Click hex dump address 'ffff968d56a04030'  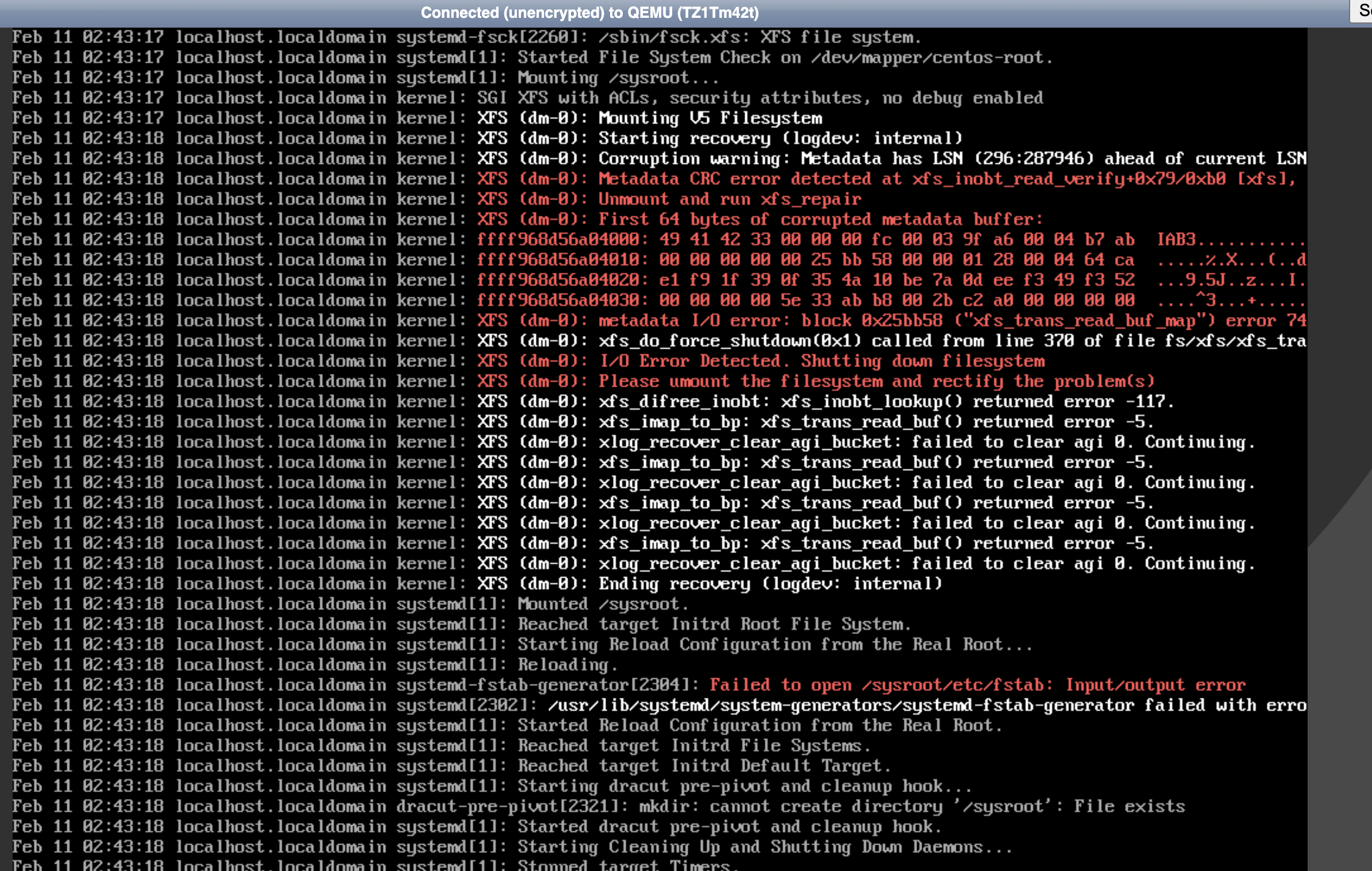click(558, 300)
